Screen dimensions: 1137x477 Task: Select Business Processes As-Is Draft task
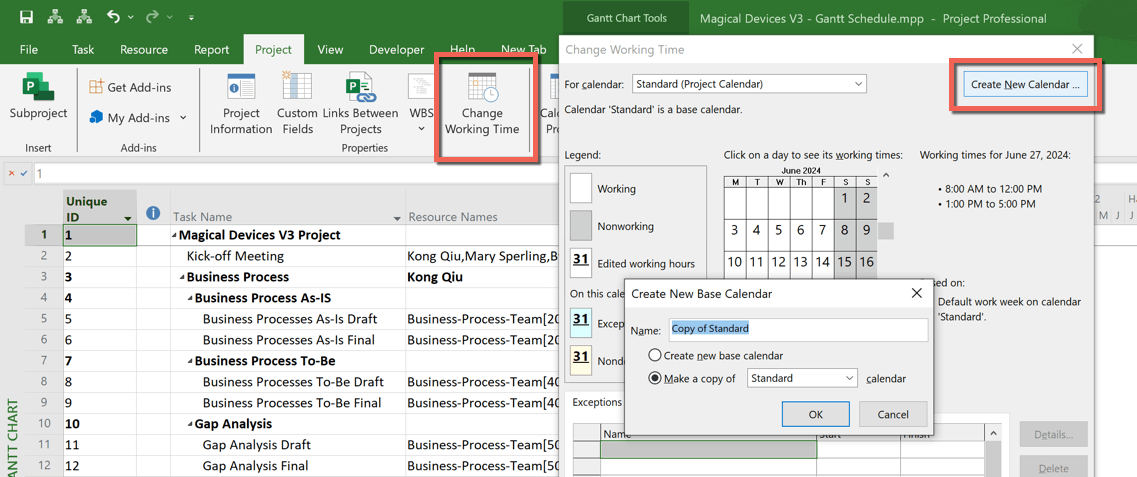pyautogui.click(x=289, y=319)
